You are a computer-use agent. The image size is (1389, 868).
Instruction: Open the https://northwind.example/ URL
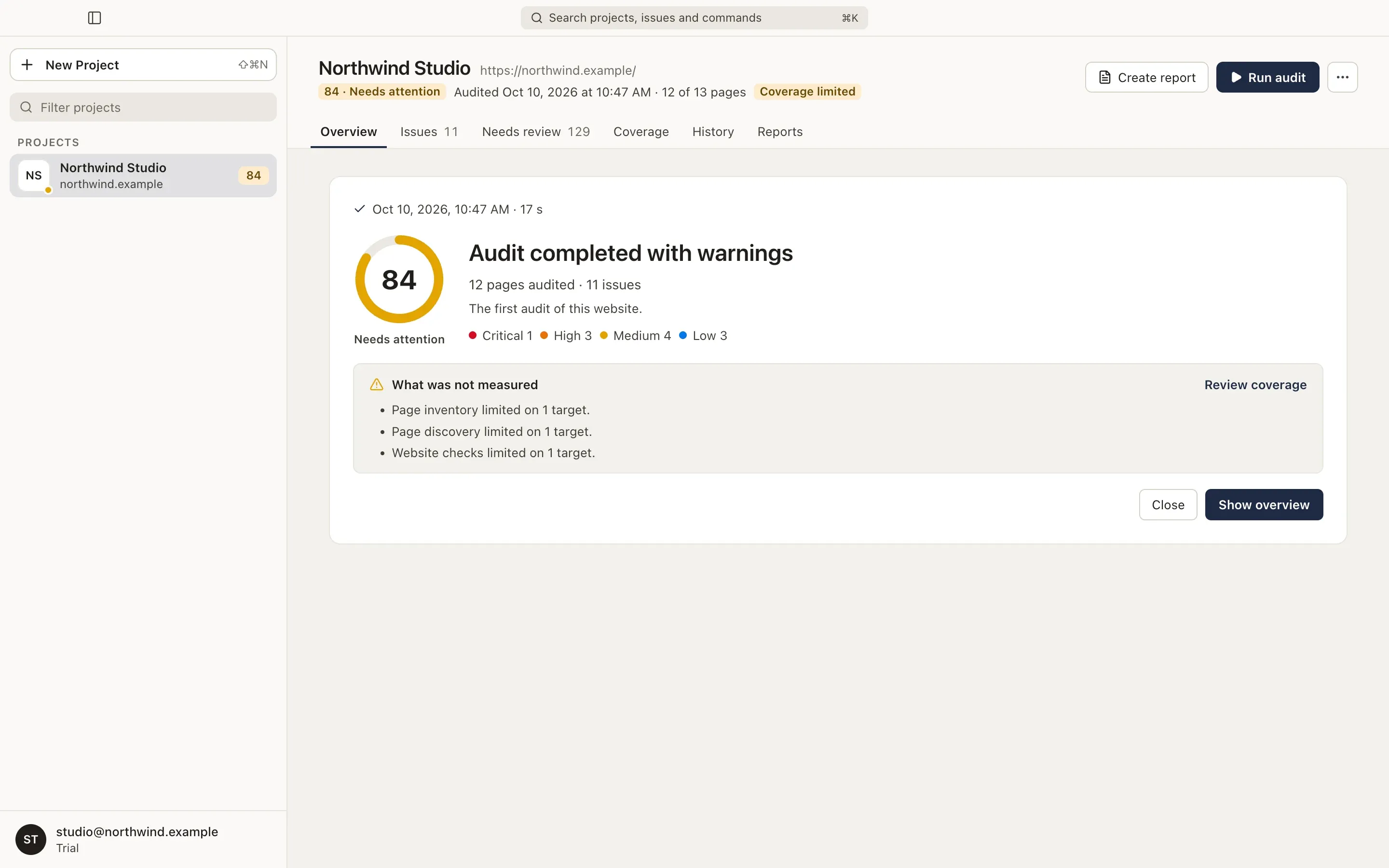[558, 70]
